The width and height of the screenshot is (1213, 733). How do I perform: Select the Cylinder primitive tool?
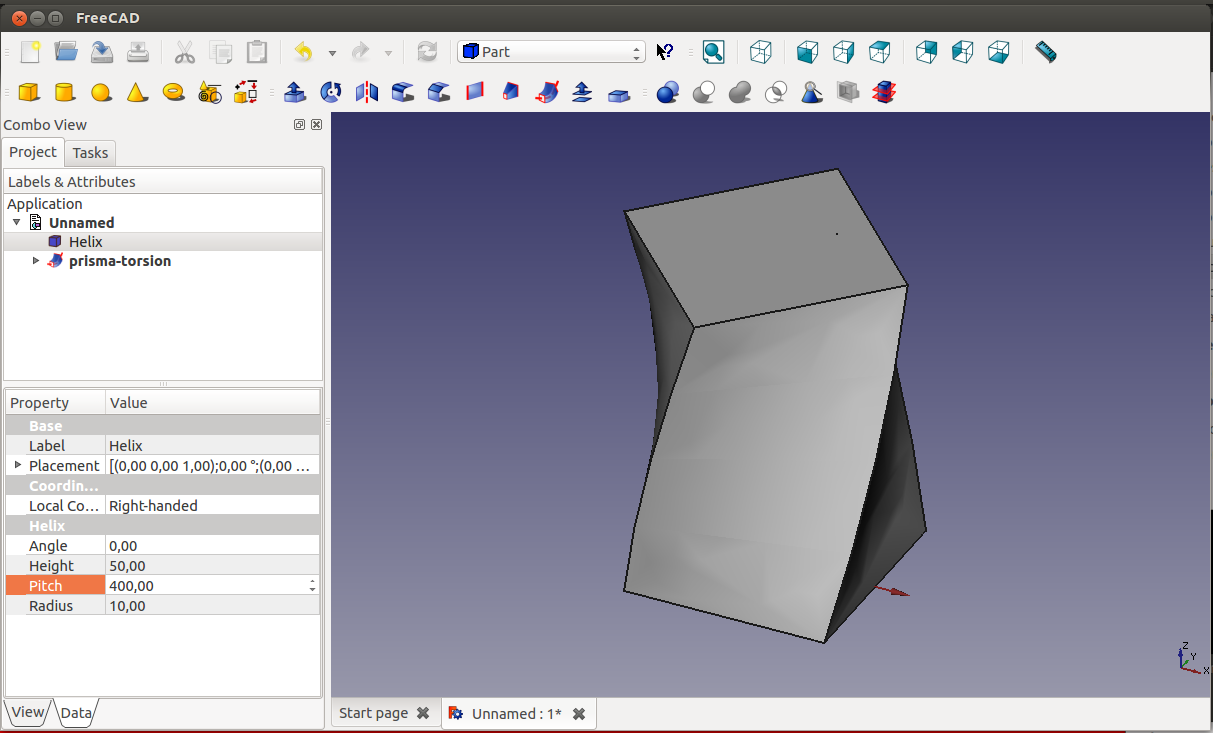(x=64, y=93)
